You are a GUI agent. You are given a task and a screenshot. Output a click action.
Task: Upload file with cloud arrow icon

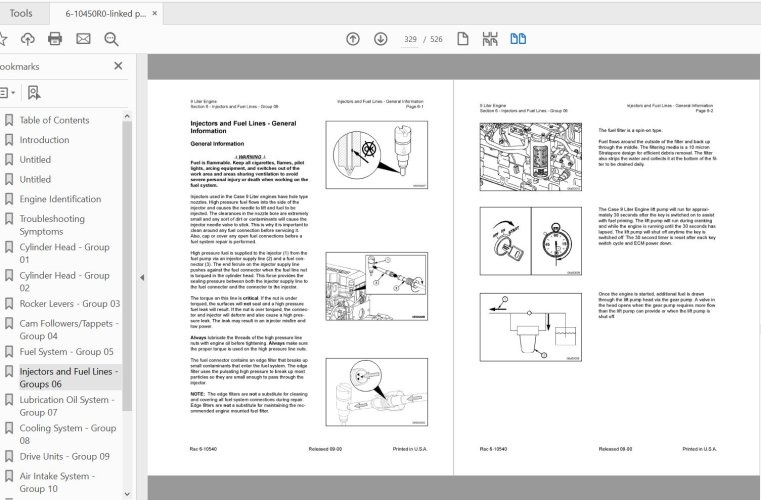click(28, 39)
